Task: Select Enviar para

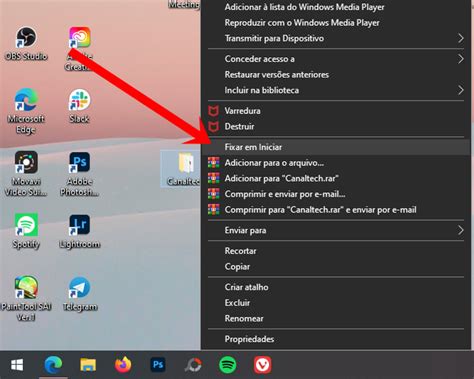Action: tap(336, 230)
